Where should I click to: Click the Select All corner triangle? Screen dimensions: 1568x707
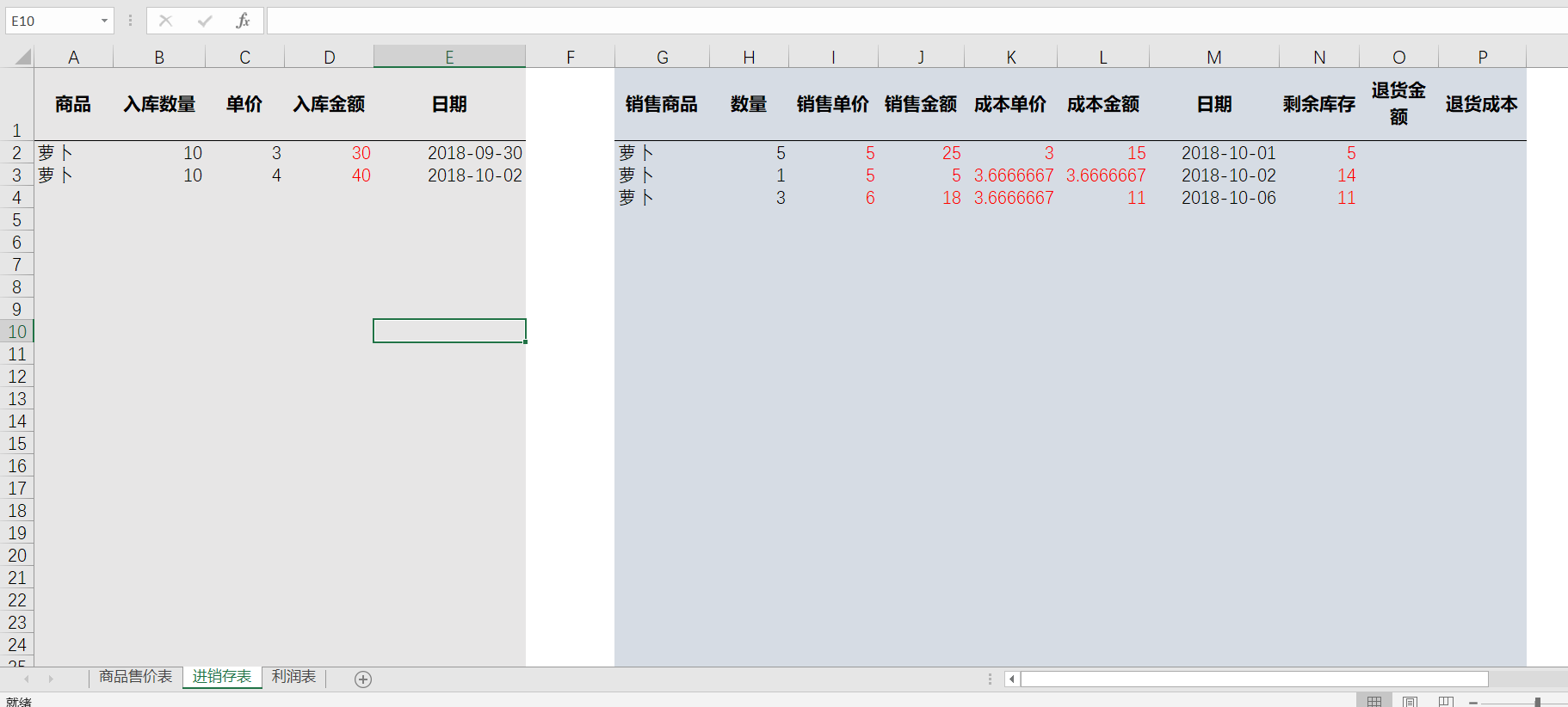click(23, 58)
